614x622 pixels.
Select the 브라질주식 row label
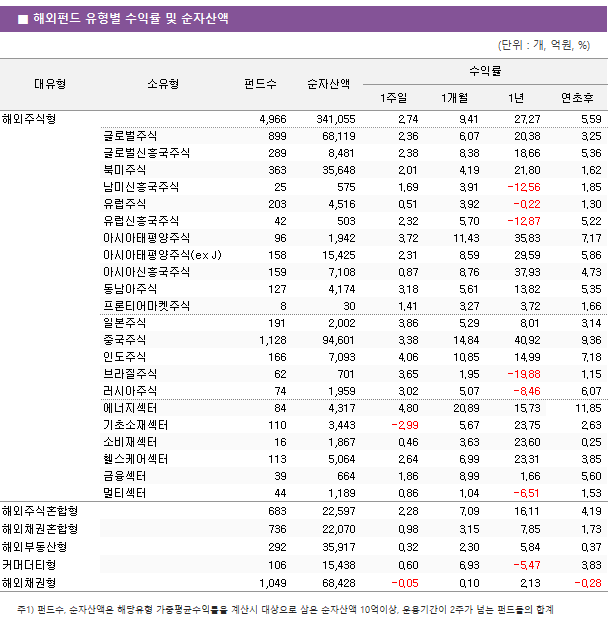130,374
